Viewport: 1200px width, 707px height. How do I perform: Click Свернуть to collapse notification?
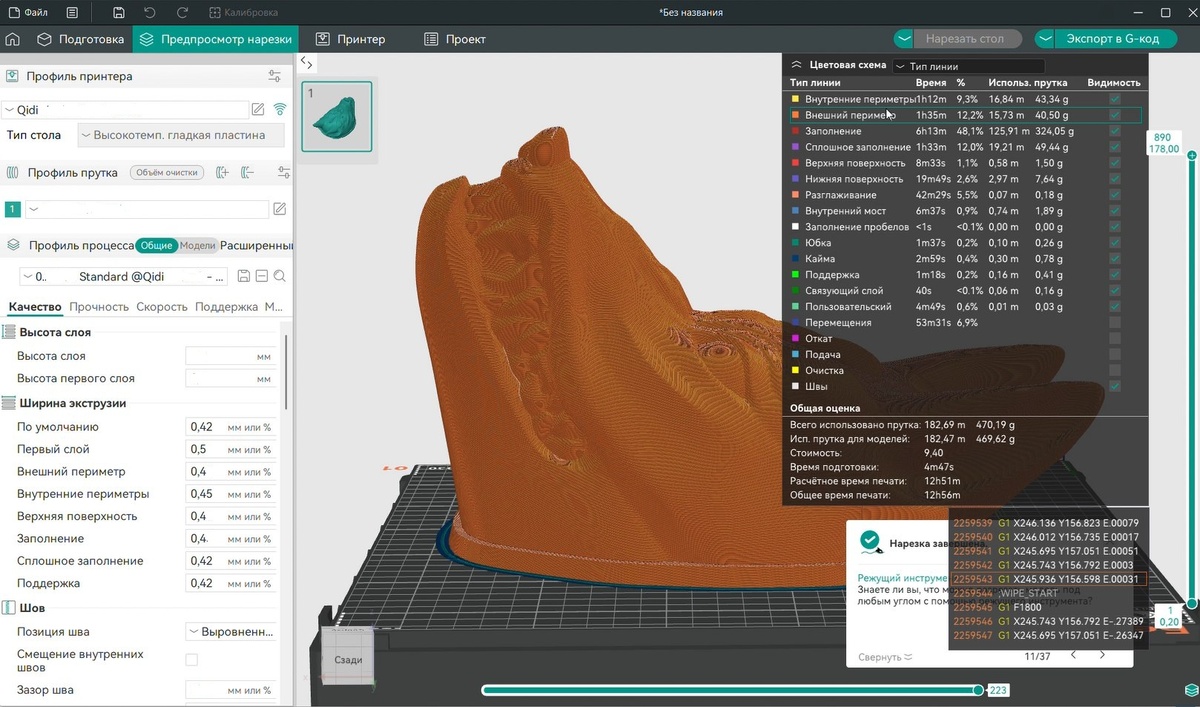click(x=885, y=657)
